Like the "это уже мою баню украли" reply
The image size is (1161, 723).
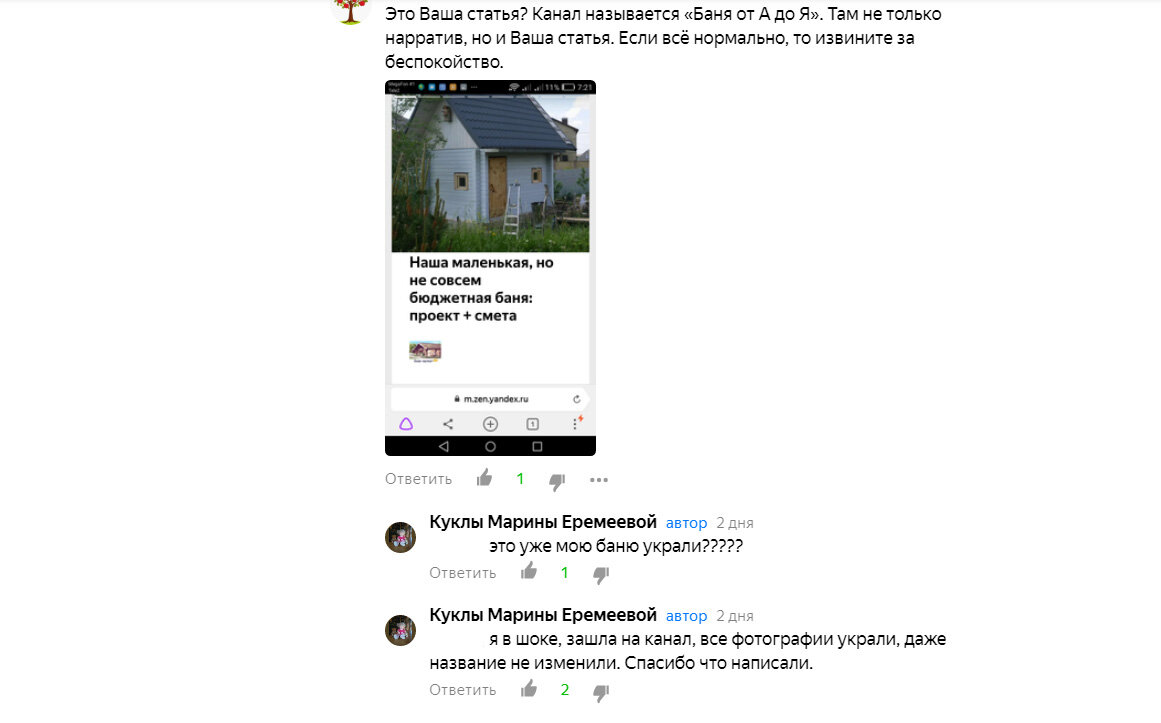(529, 571)
